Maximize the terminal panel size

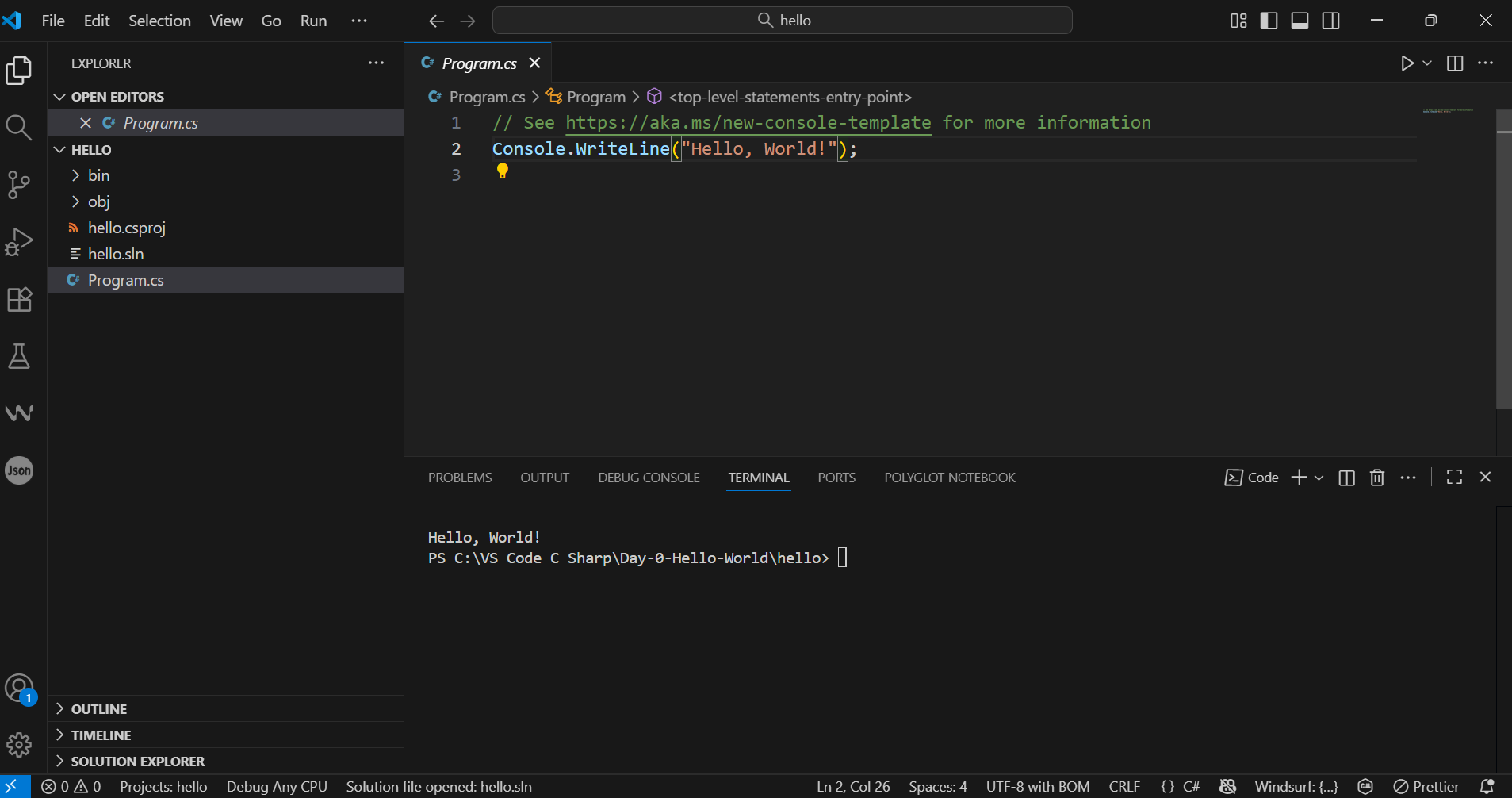click(1454, 478)
